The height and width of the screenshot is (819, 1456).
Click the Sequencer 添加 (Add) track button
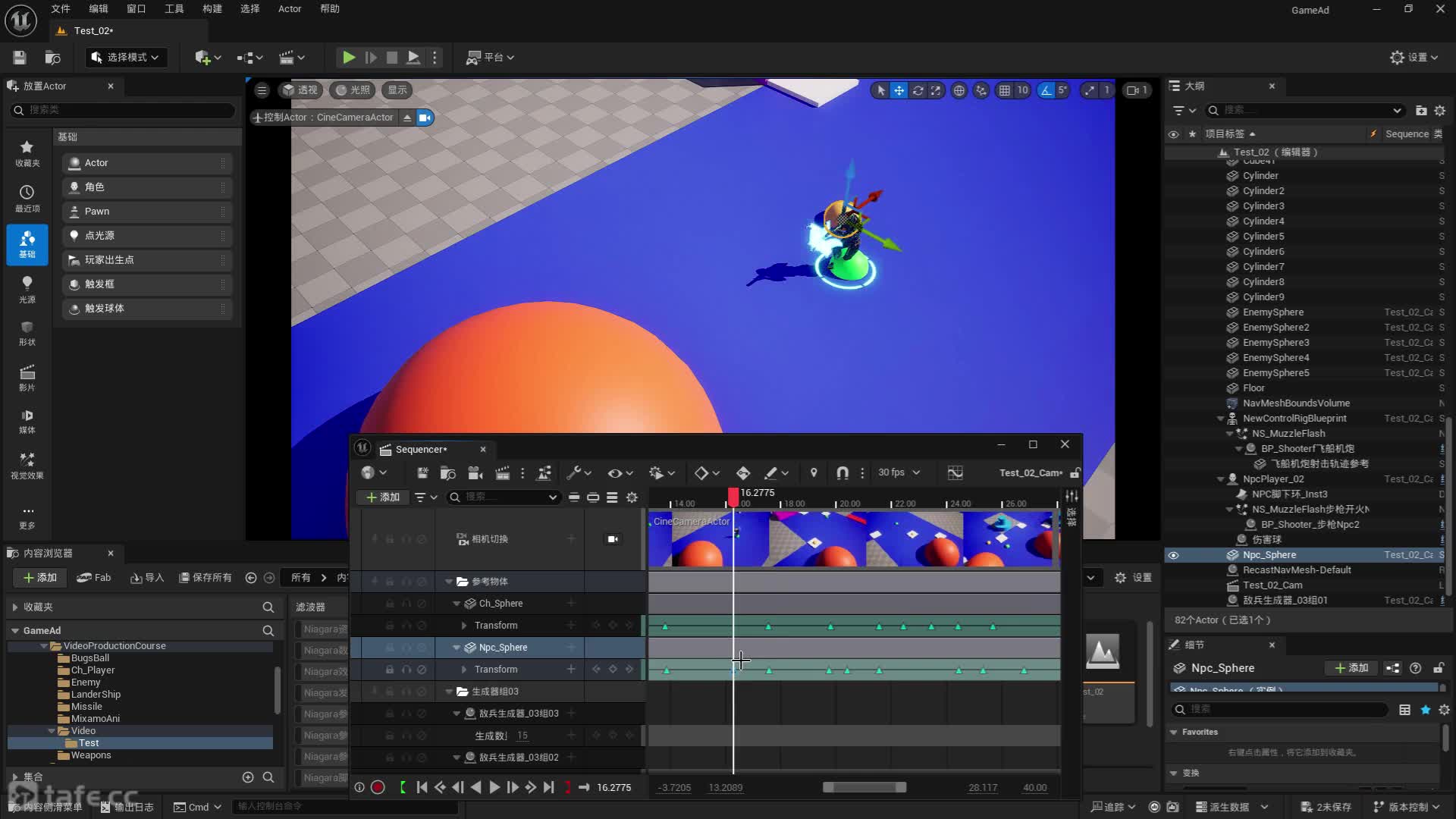pyautogui.click(x=383, y=497)
